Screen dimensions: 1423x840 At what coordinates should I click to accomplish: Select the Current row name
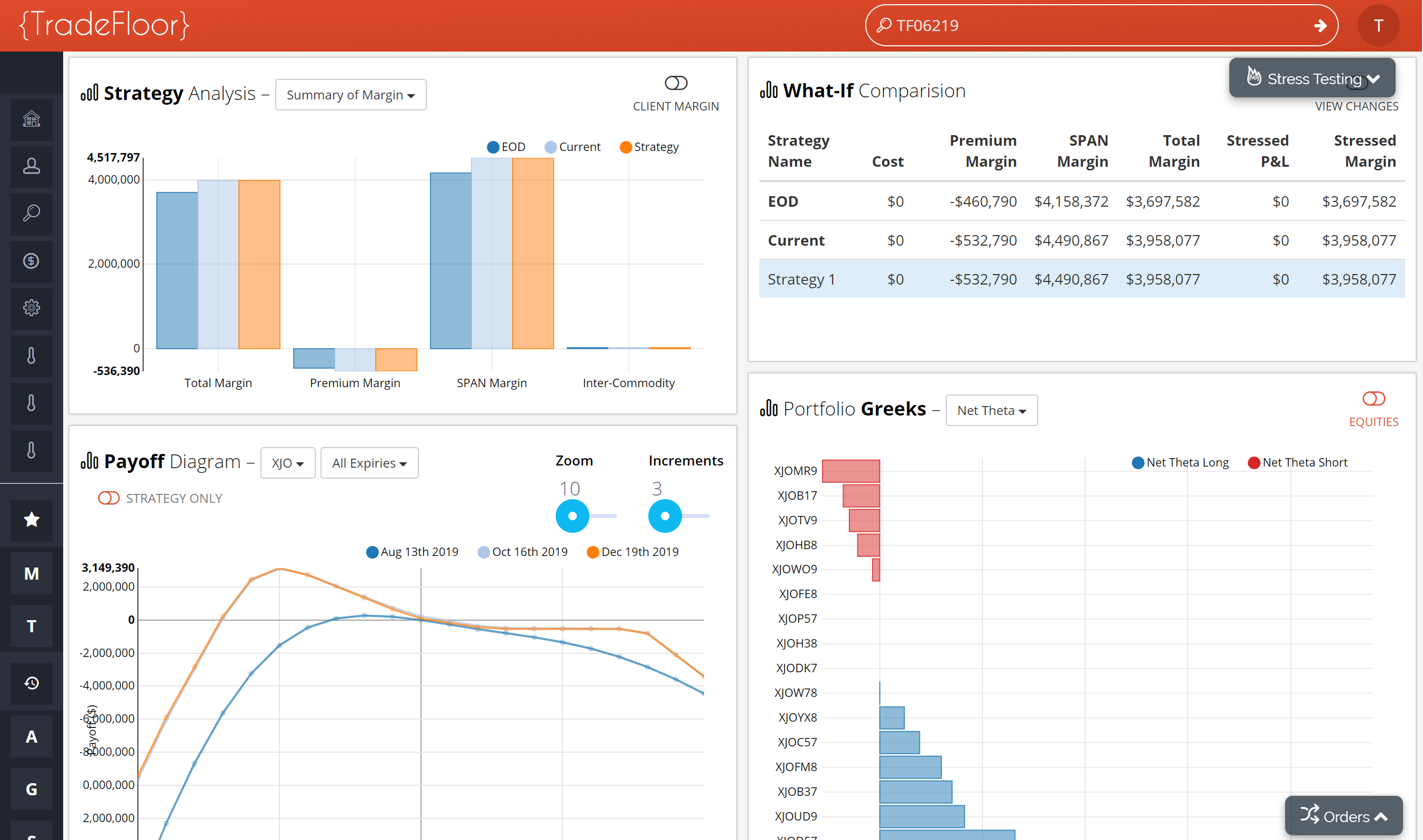click(796, 240)
